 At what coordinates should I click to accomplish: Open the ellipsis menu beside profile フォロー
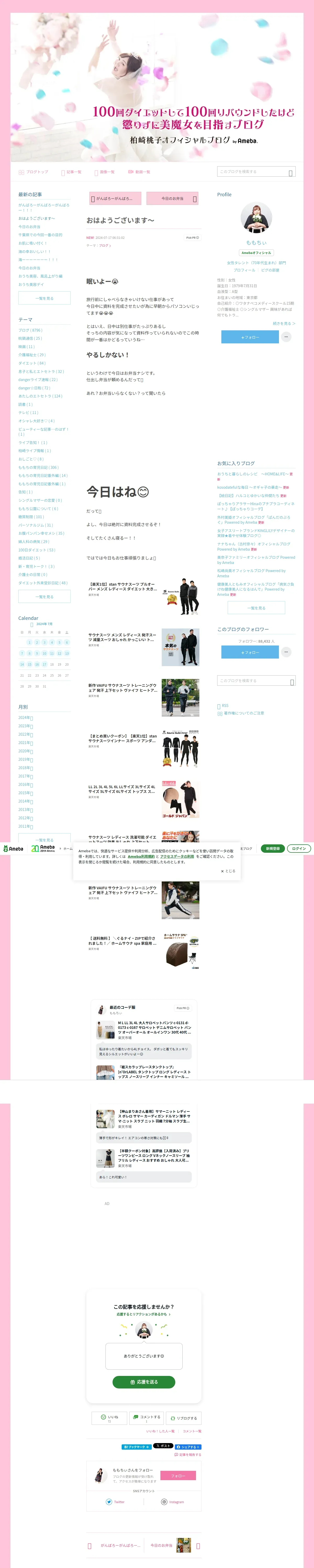click(x=286, y=337)
